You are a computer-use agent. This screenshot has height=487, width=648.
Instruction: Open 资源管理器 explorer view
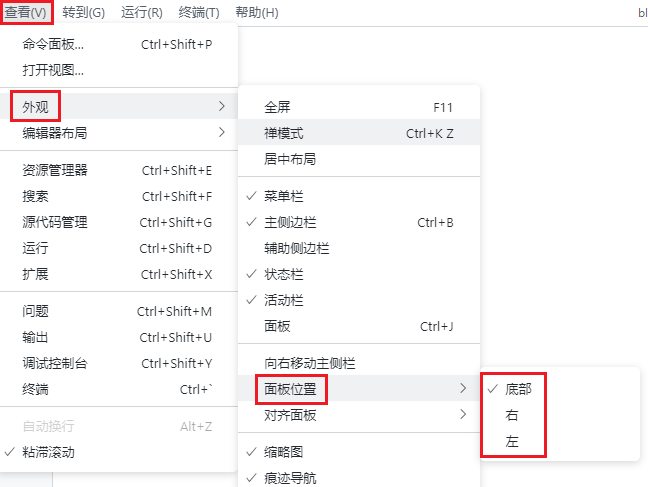55,170
